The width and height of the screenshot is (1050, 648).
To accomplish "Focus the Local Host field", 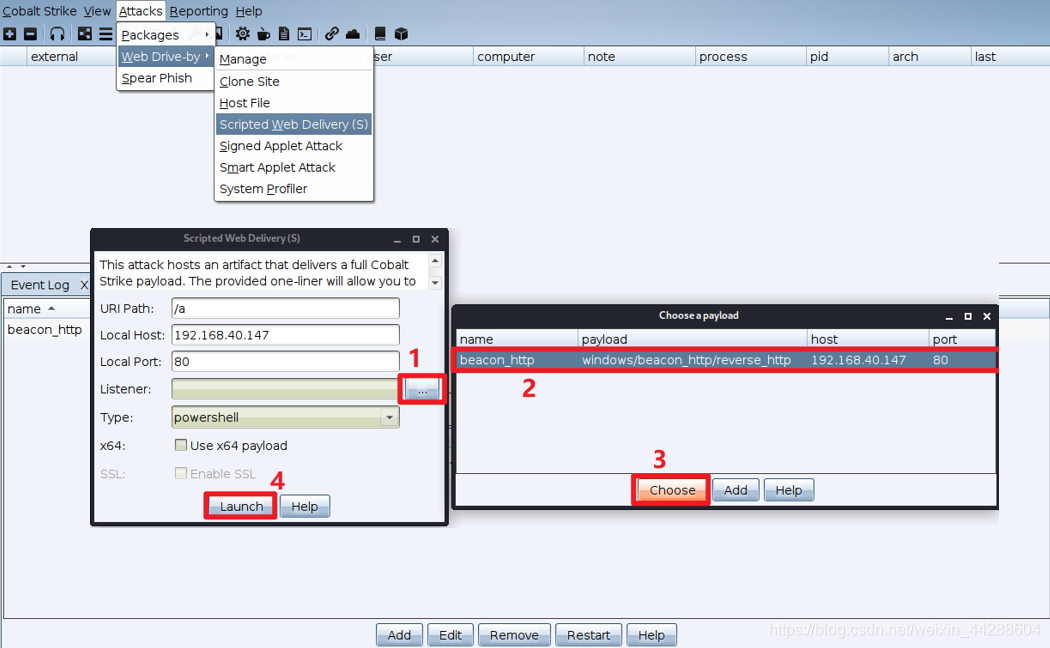I will (x=285, y=335).
